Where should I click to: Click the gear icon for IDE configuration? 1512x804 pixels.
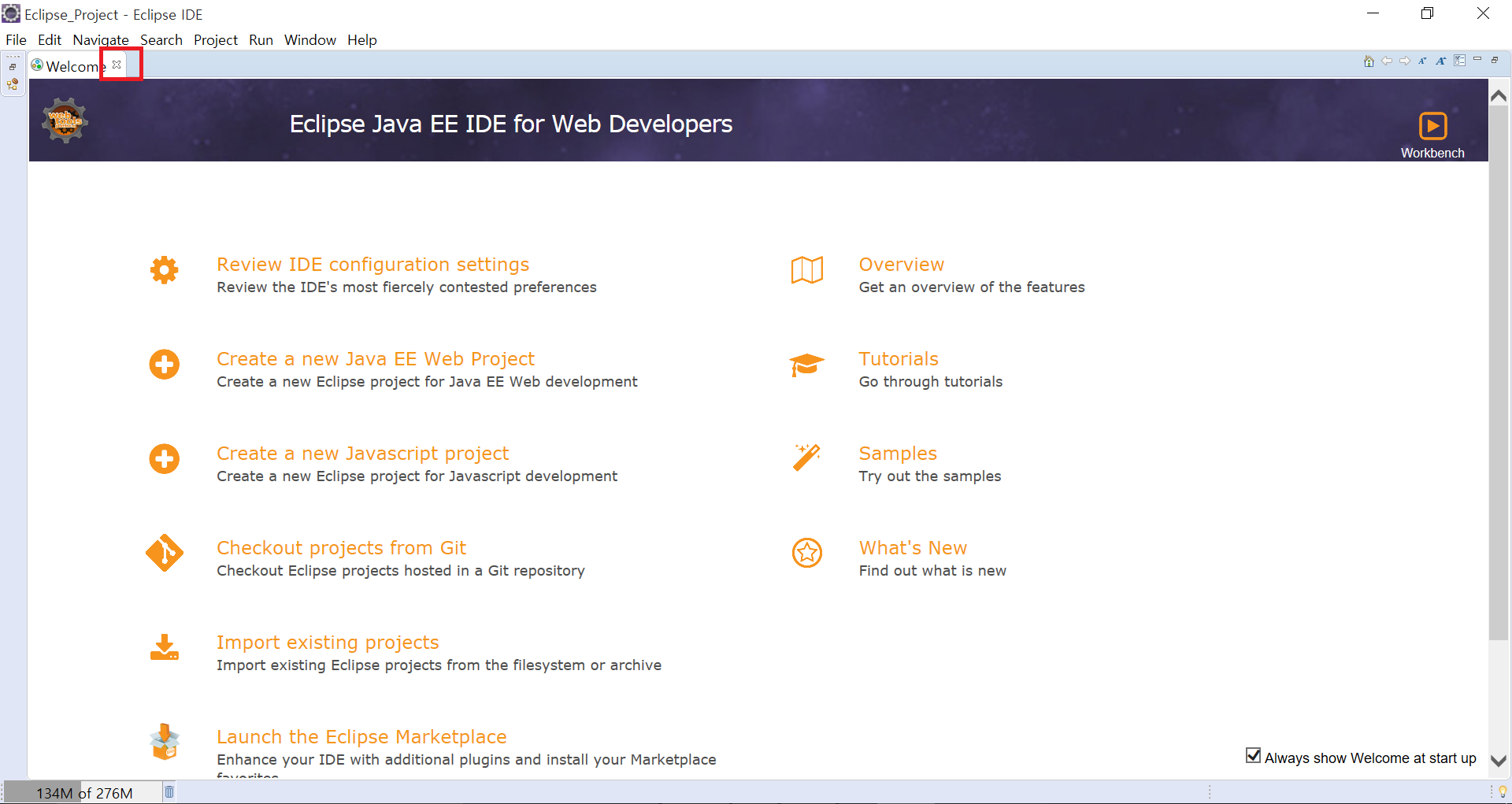coord(164,270)
